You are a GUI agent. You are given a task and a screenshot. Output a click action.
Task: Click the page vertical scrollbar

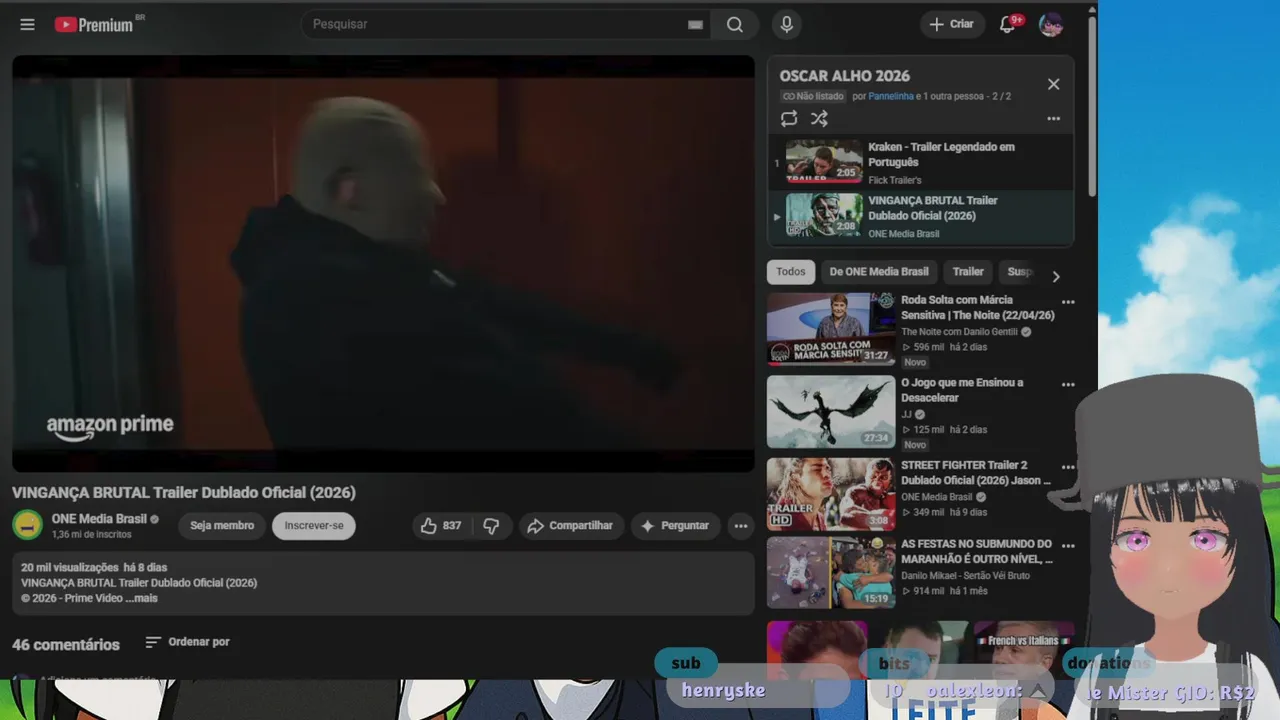click(1092, 105)
